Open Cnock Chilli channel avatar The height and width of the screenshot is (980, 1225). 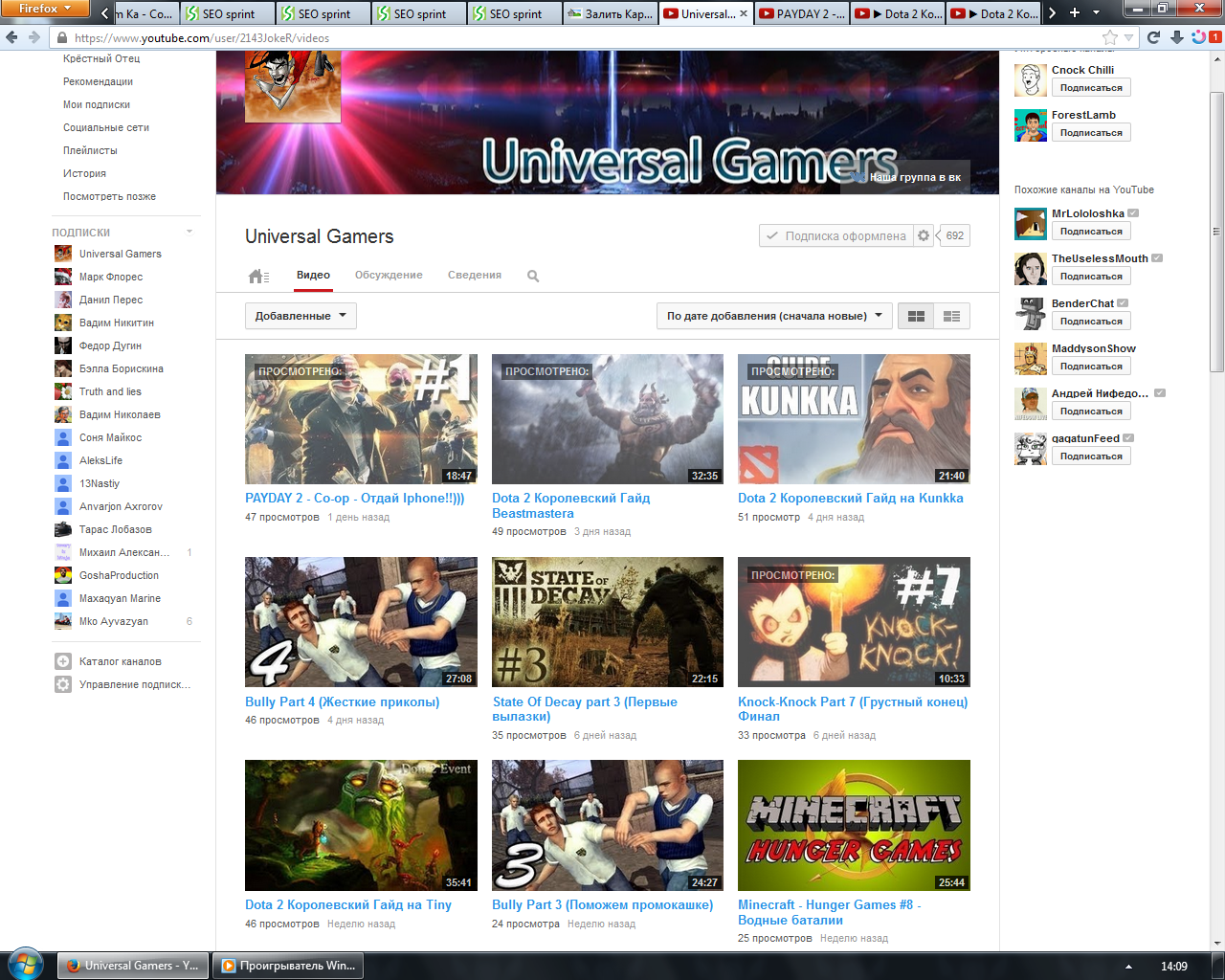pyautogui.click(x=1031, y=80)
